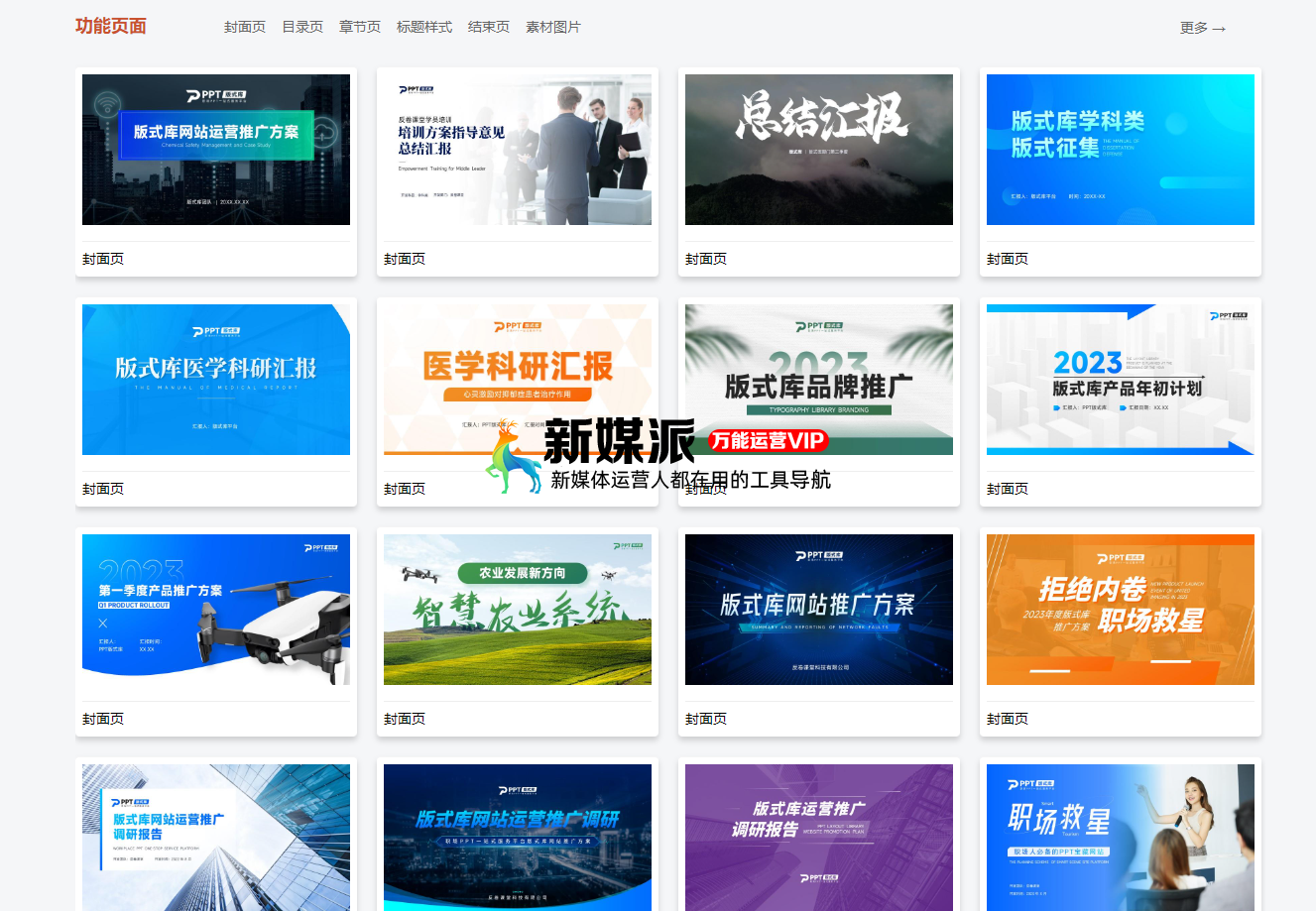Open the 2023 版式库产品年初计划 template
Screen dimensions: 1316x911
point(1121,380)
